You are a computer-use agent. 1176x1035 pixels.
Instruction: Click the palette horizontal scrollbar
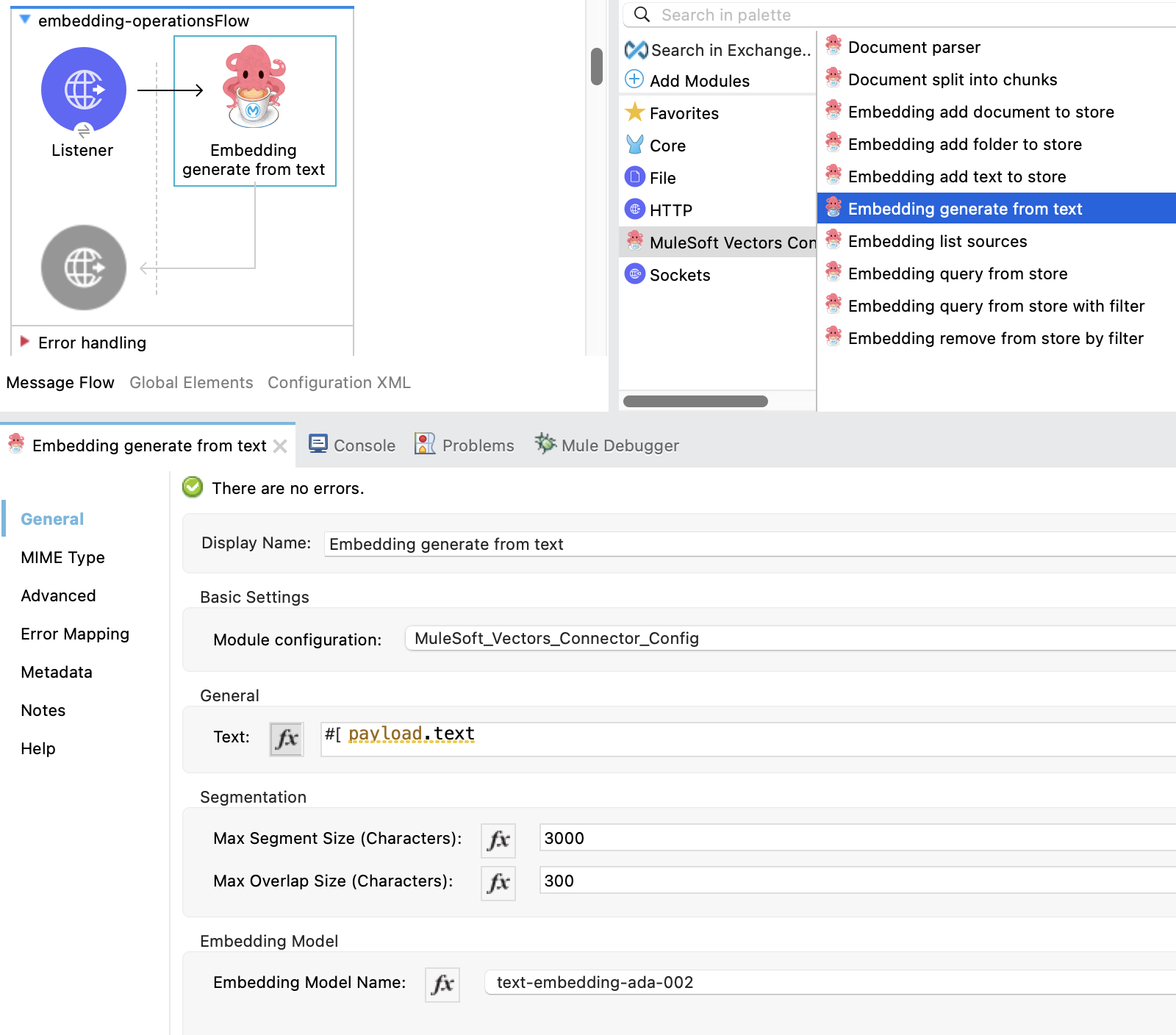tap(695, 401)
